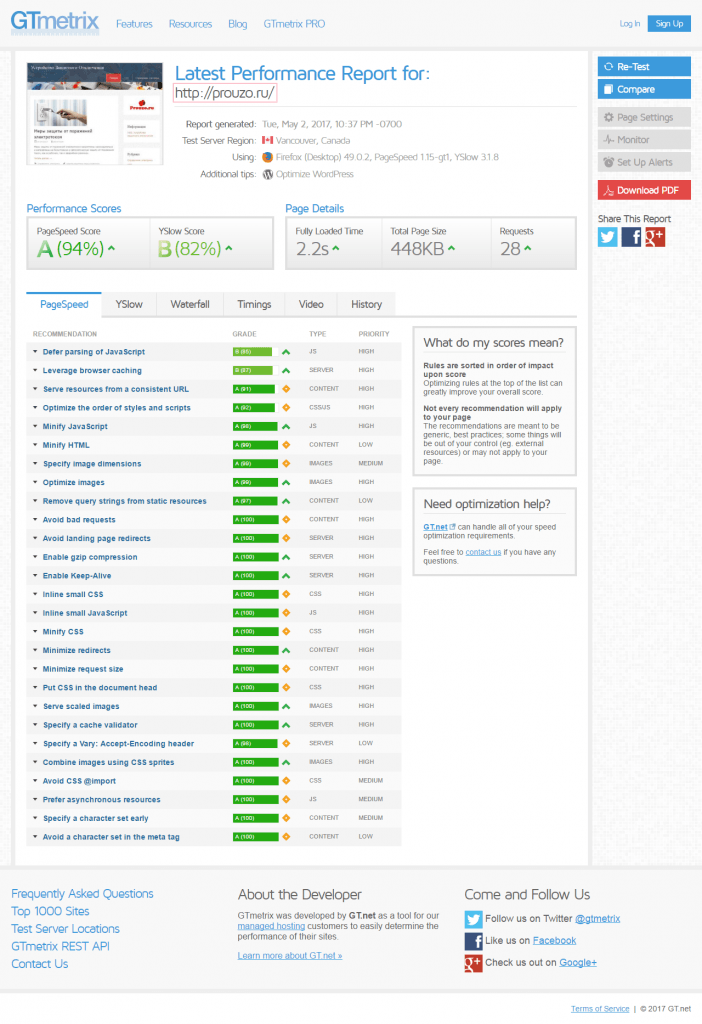Click the Download PDF button
Viewport: 702px width, 1024px height.
644,190
